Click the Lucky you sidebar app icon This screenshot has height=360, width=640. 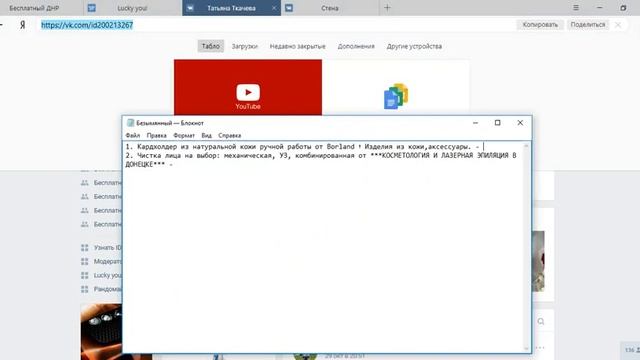(84, 276)
